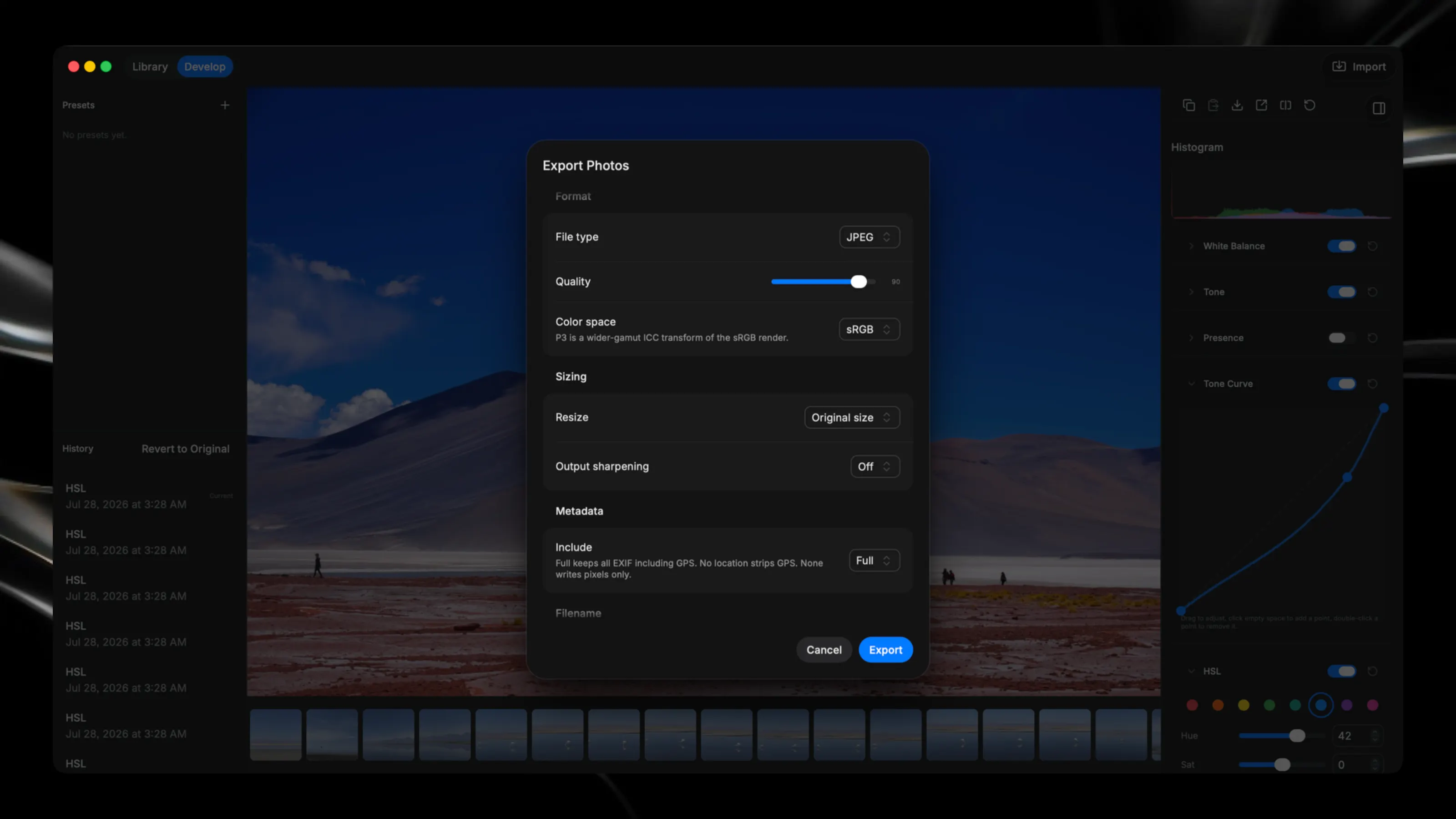Click the HSL Sat slider handle
Image resolution: width=1456 pixels, height=819 pixels.
1282,765
